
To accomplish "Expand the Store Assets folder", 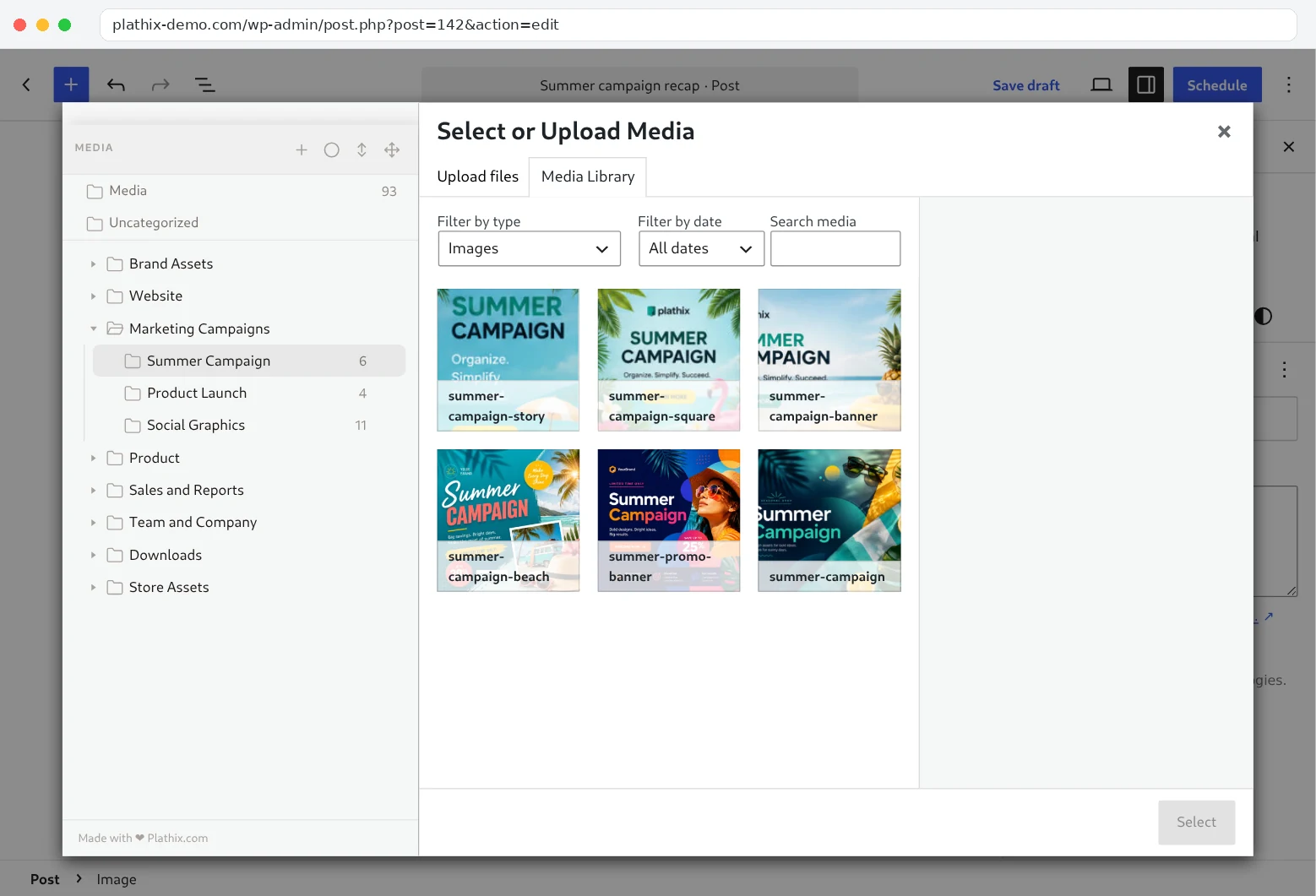I will point(93,587).
